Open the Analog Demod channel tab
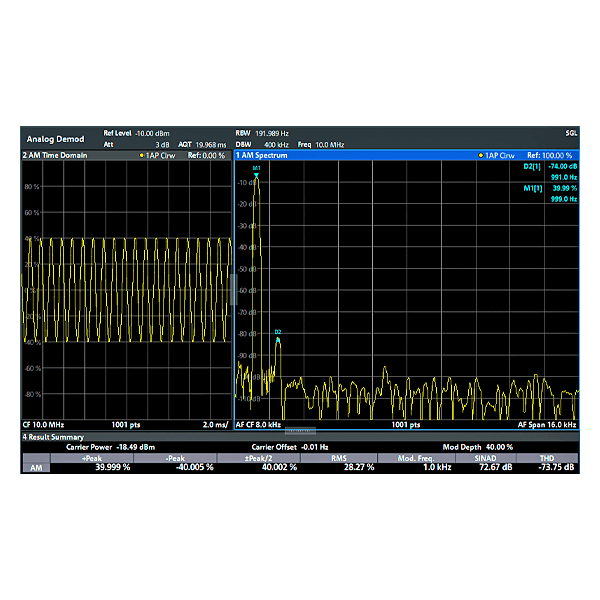 coord(55,138)
